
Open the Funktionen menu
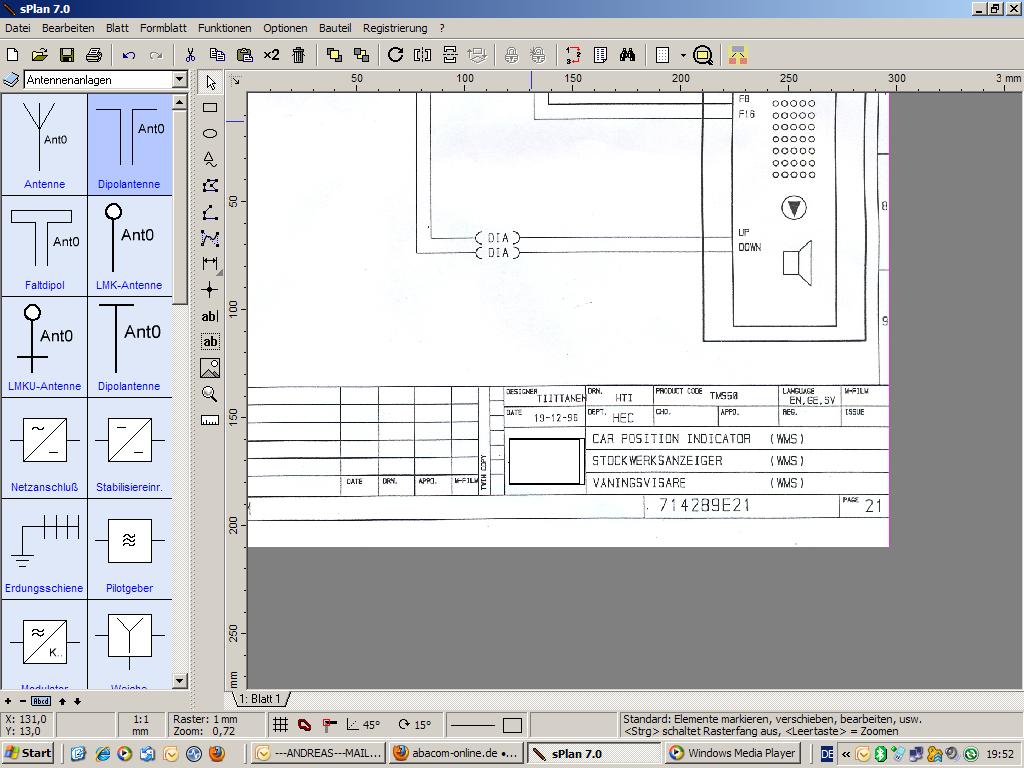point(225,28)
